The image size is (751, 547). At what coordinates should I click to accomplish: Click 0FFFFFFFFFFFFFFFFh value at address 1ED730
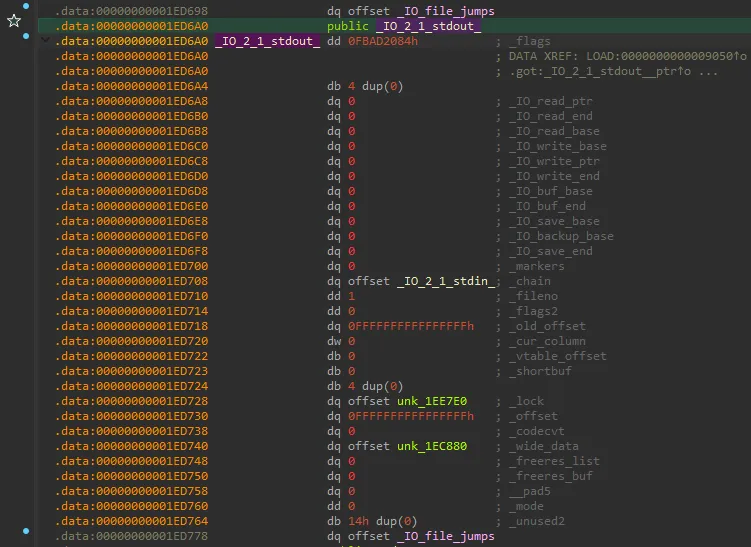click(411, 416)
